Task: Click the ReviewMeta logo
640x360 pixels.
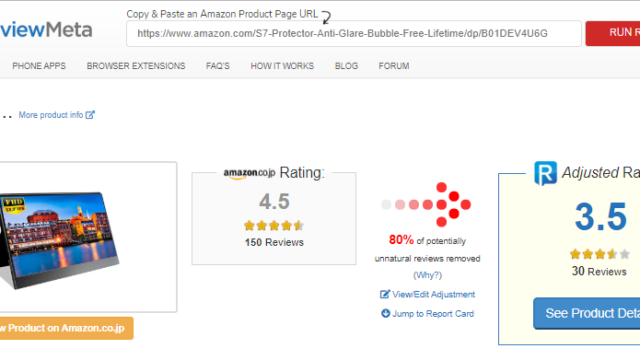Action: pos(46,30)
